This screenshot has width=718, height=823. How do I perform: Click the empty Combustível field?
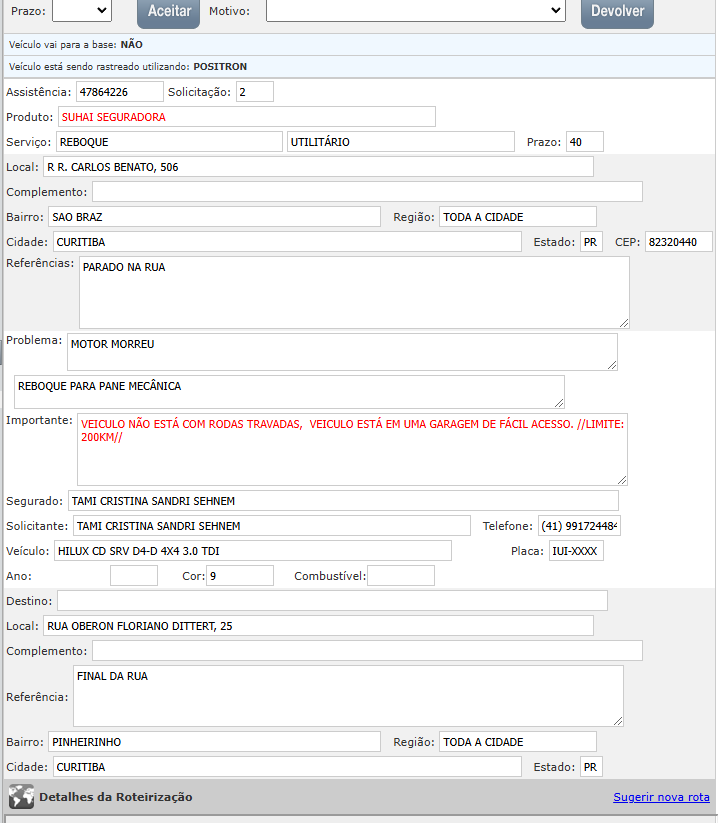click(401, 576)
